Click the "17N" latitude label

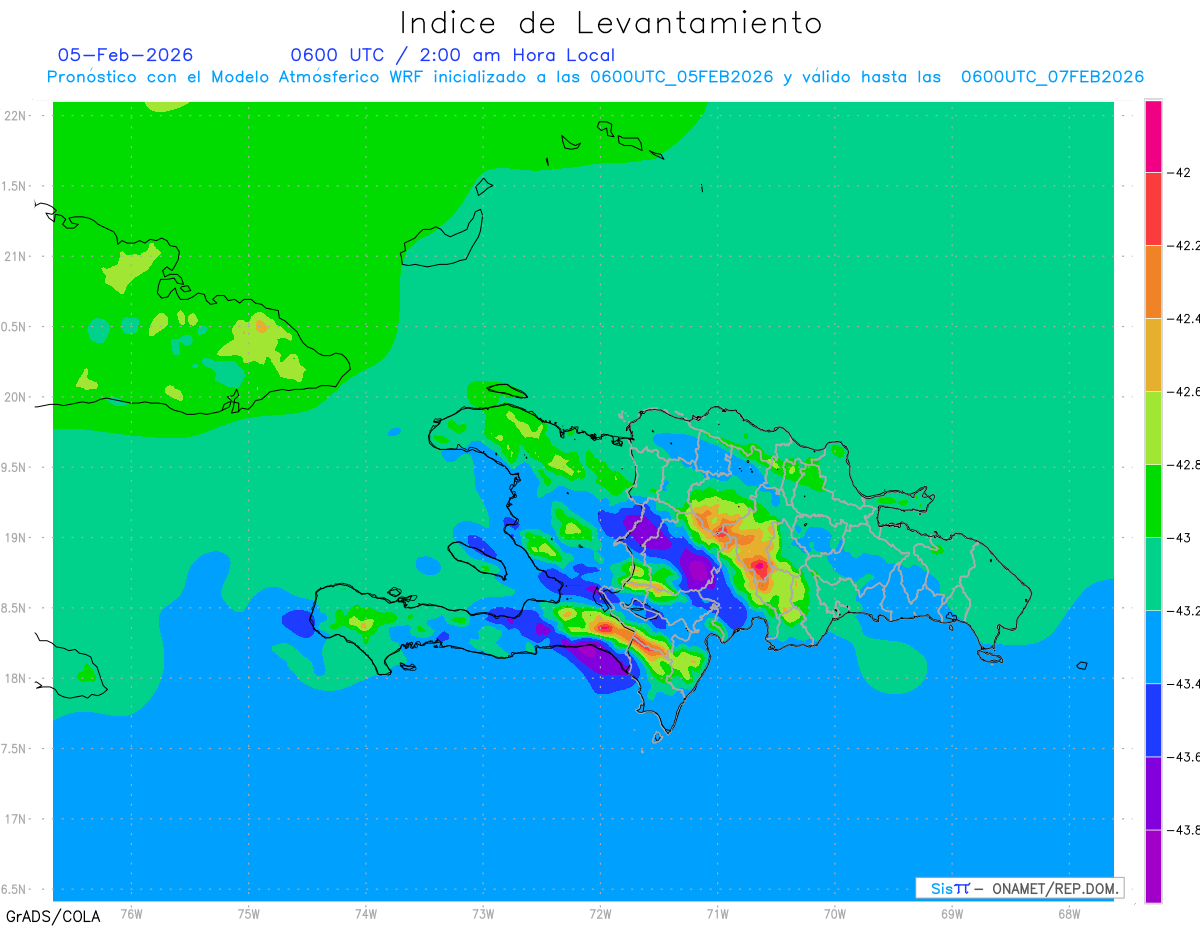tap(16, 819)
